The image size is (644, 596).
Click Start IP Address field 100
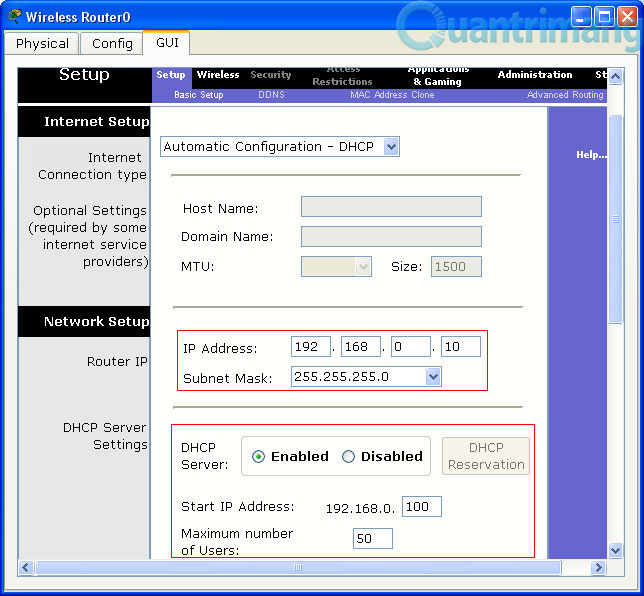421,506
